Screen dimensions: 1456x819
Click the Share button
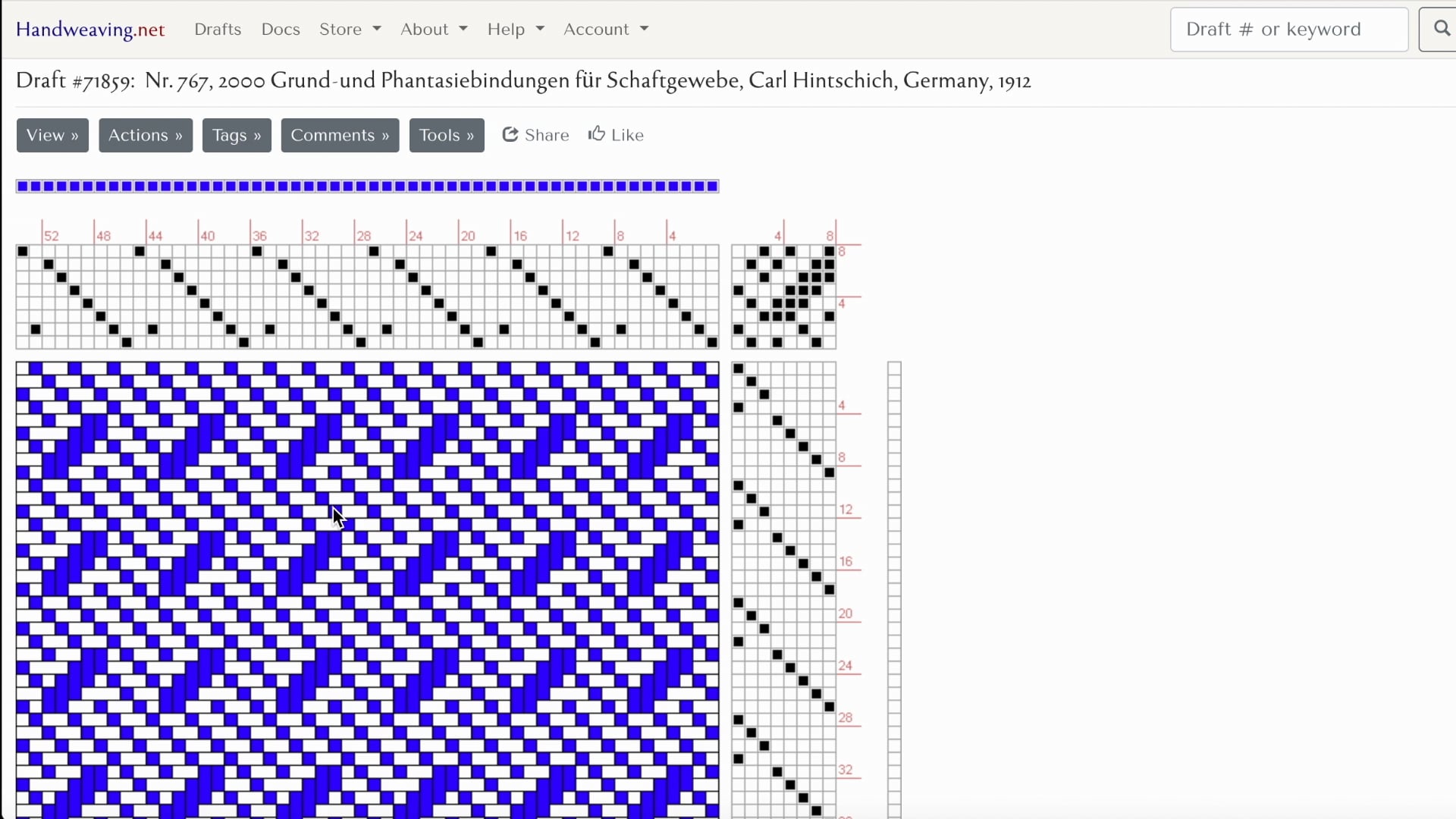click(536, 134)
